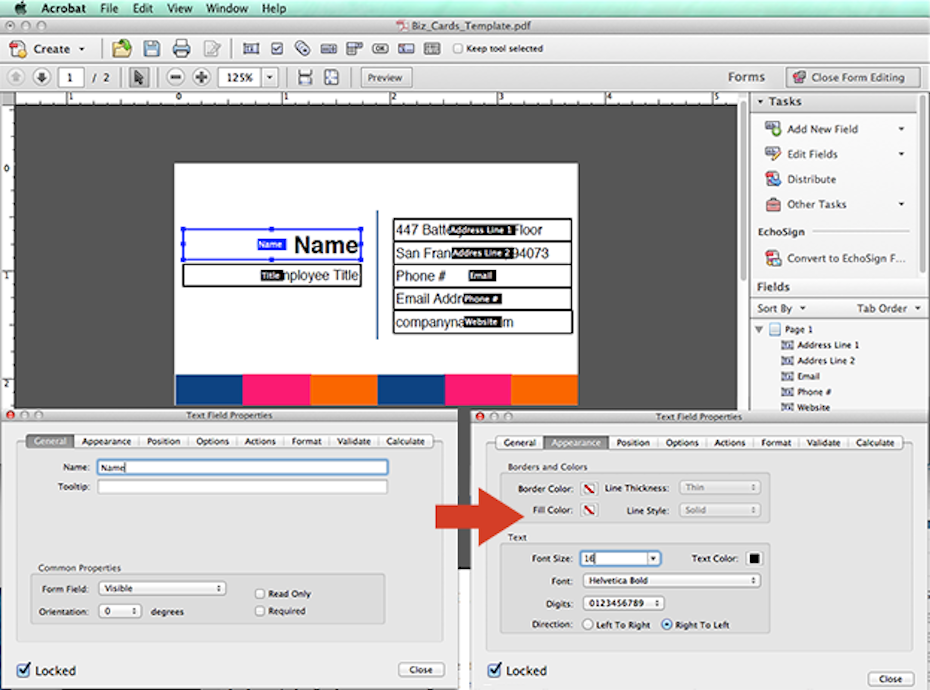930x690 pixels.
Task: Enable the Keep tool selected checkbox
Action: click(458, 48)
